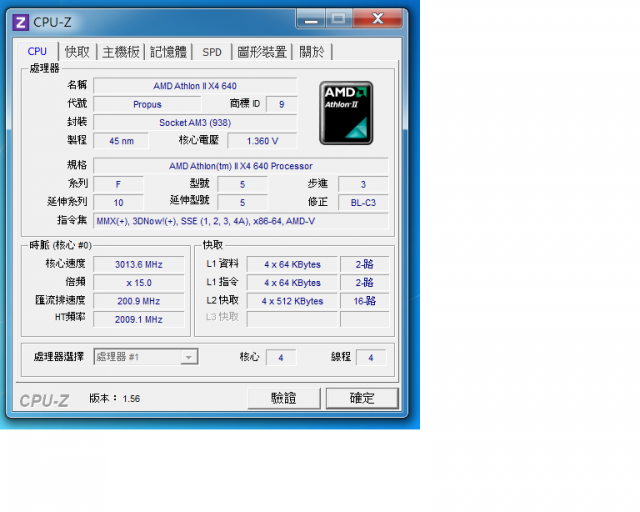The height and width of the screenshot is (512, 640).
Task: Switch to the SPD tab
Action: point(212,52)
